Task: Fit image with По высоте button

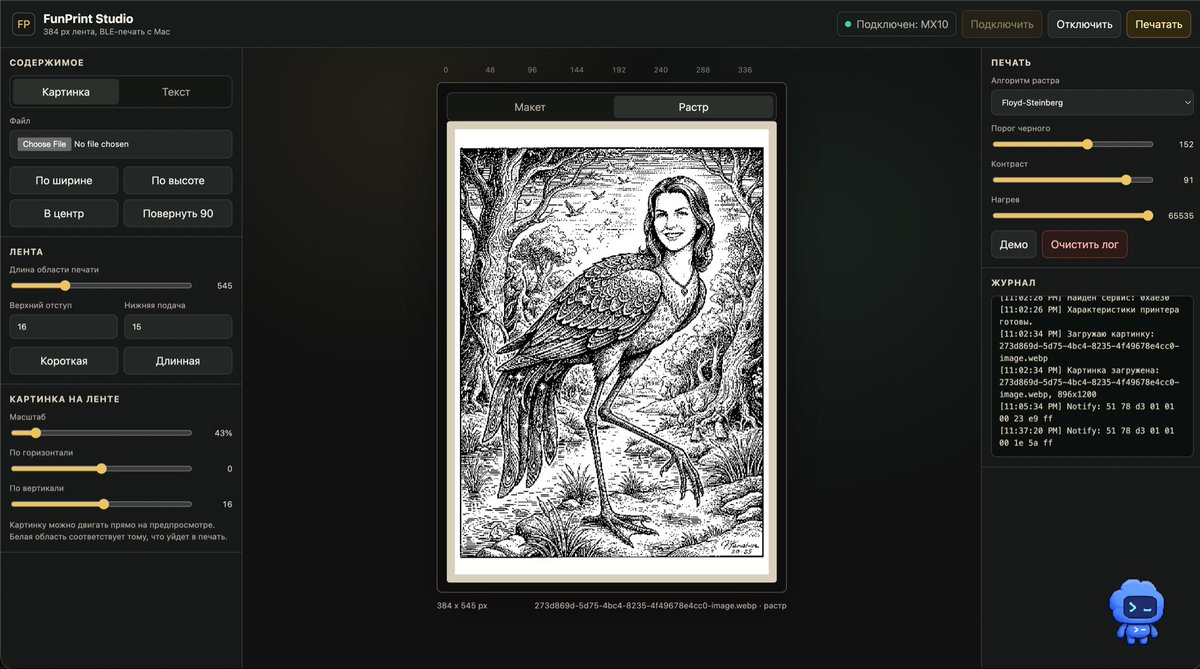Action: pyautogui.click(x=178, y=181)
